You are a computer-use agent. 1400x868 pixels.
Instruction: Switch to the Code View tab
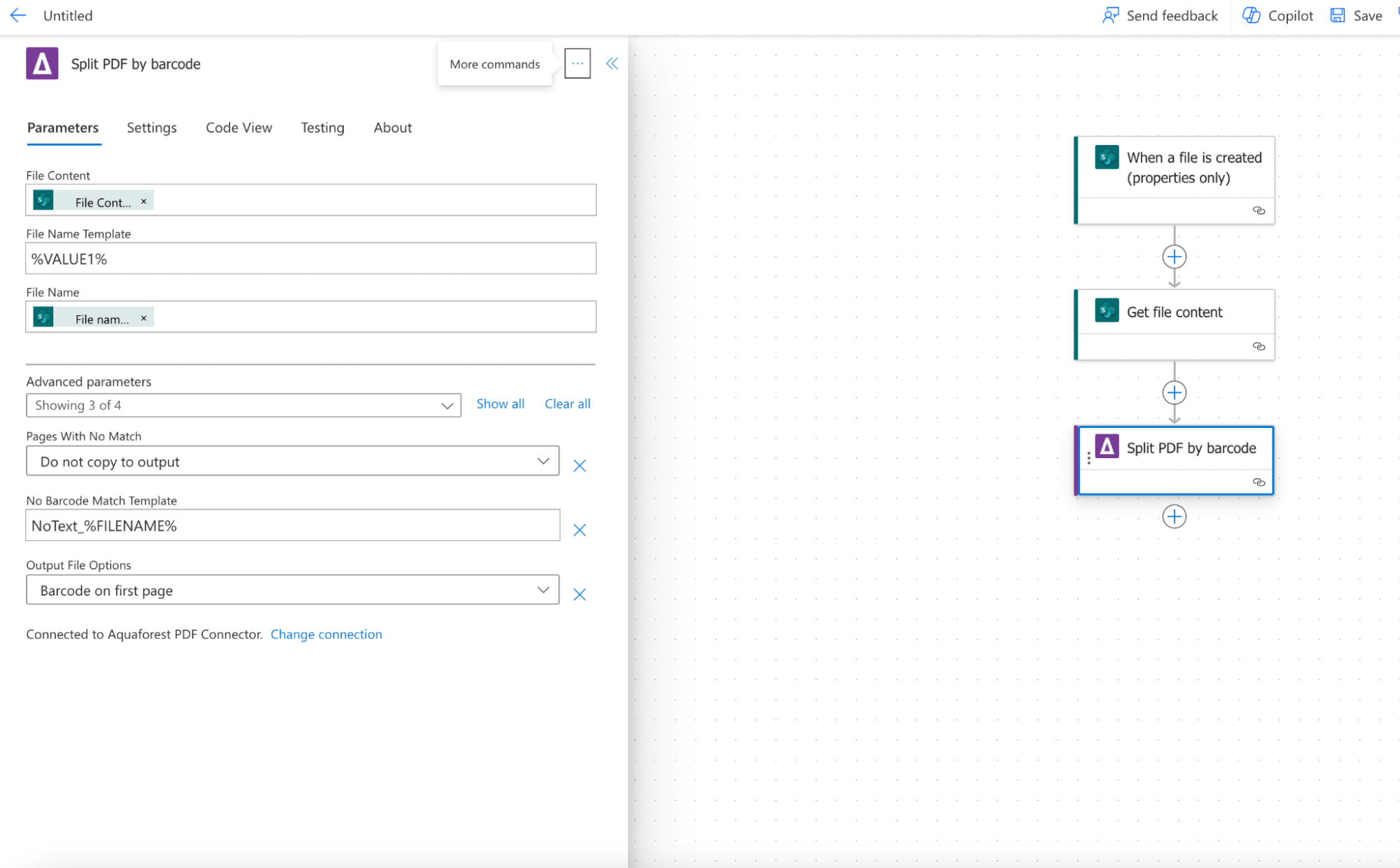click(238, 128)
